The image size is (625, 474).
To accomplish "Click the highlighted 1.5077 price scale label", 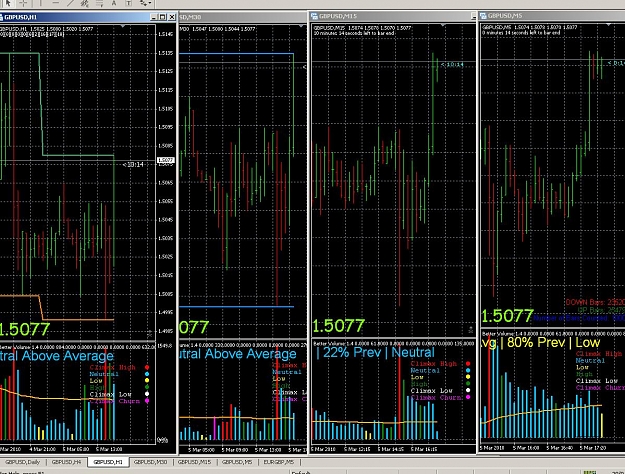I will [x=165, y=160].
